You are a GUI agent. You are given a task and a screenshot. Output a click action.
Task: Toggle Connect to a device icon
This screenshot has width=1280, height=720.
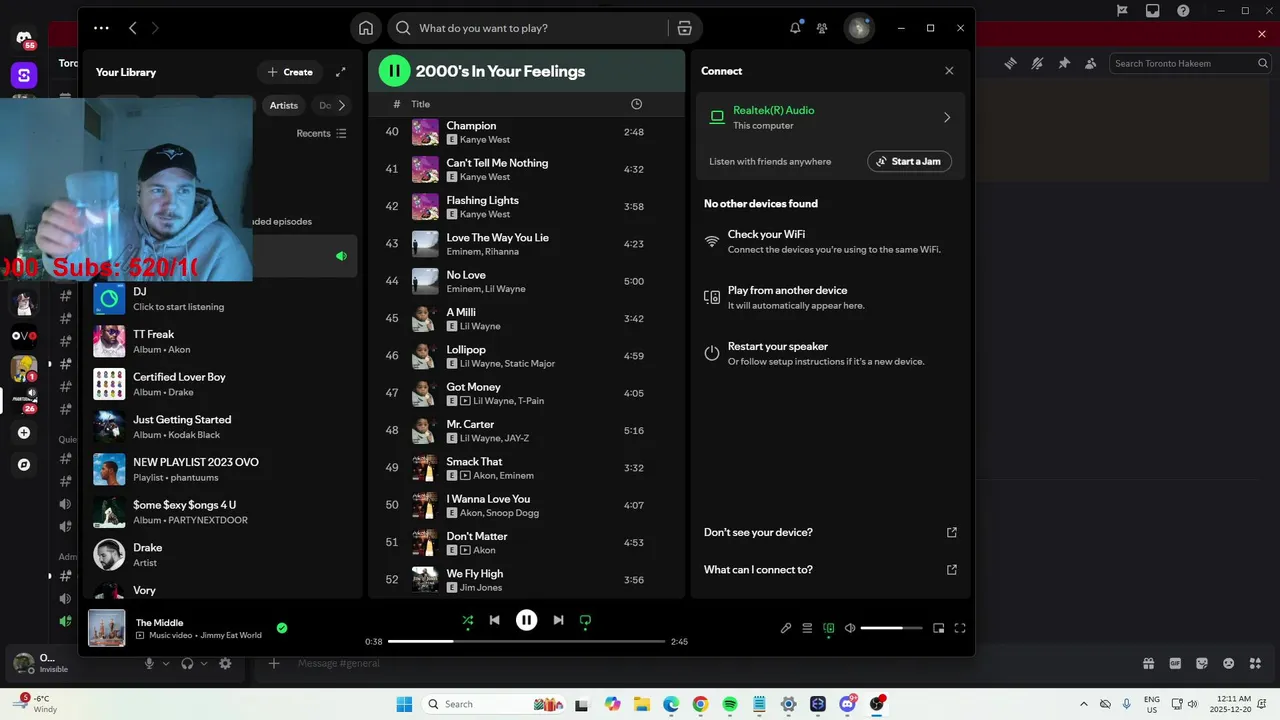tap(829, 628)
